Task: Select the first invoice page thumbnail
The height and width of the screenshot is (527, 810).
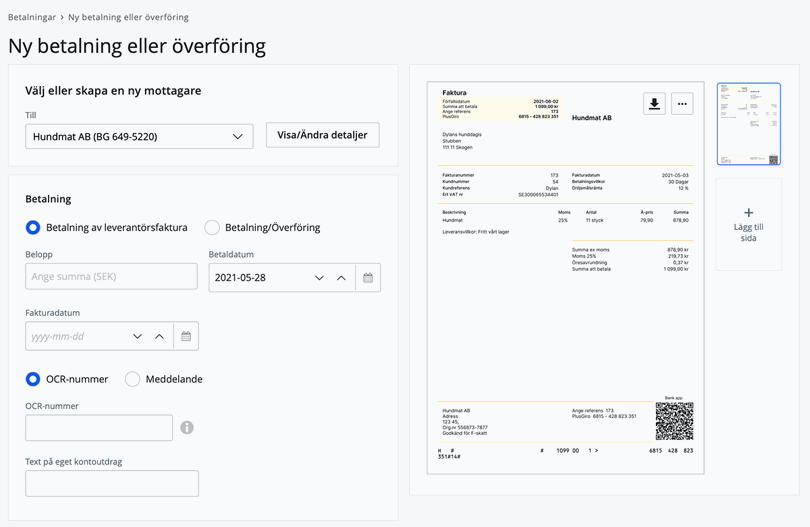Action: tap(748, 124)
